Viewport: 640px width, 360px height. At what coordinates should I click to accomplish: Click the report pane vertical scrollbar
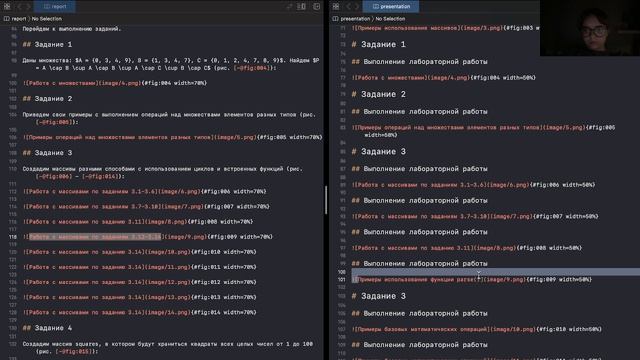tap(326, 200)
